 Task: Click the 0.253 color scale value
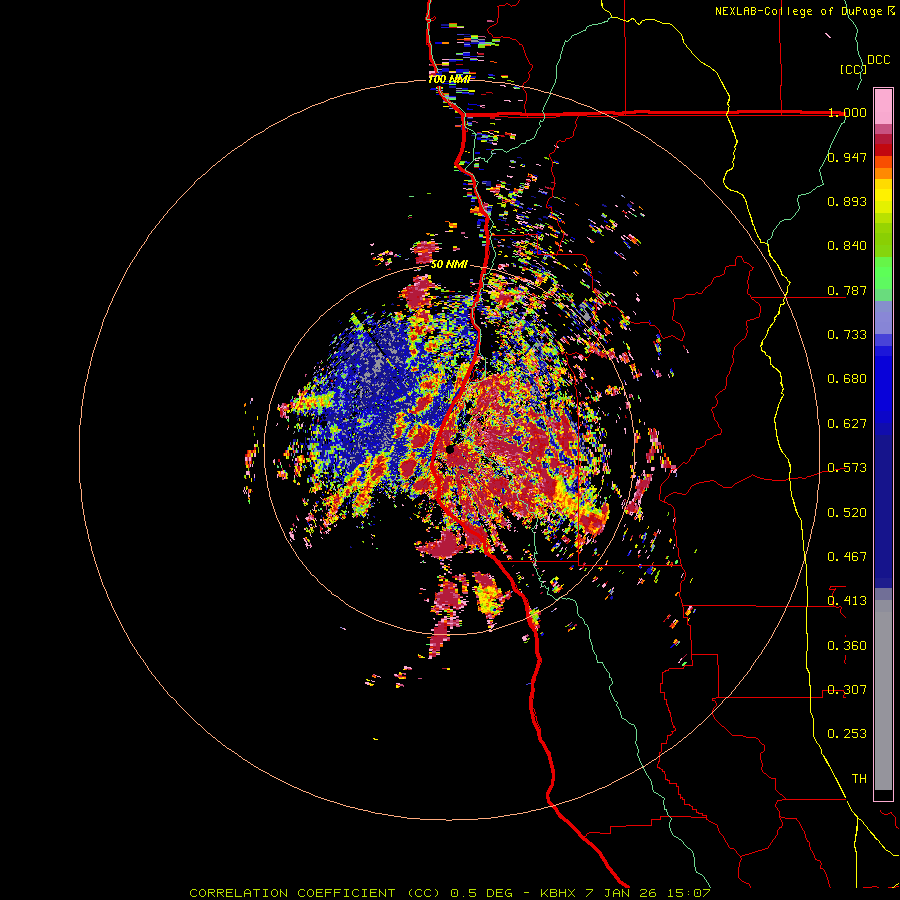pyautogui.click(x=847, y=734)
